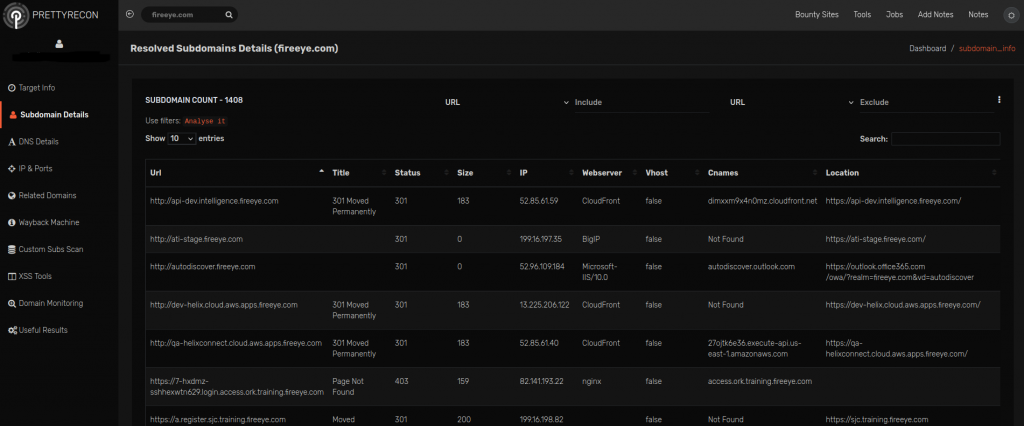Sort table by Status column
Viewport: 1024px width, 426px height.
tap(422, 173)
